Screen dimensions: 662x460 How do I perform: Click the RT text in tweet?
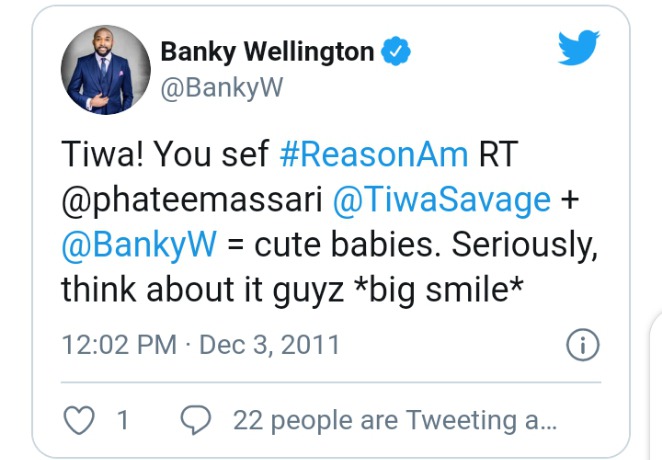pos(498,154)
